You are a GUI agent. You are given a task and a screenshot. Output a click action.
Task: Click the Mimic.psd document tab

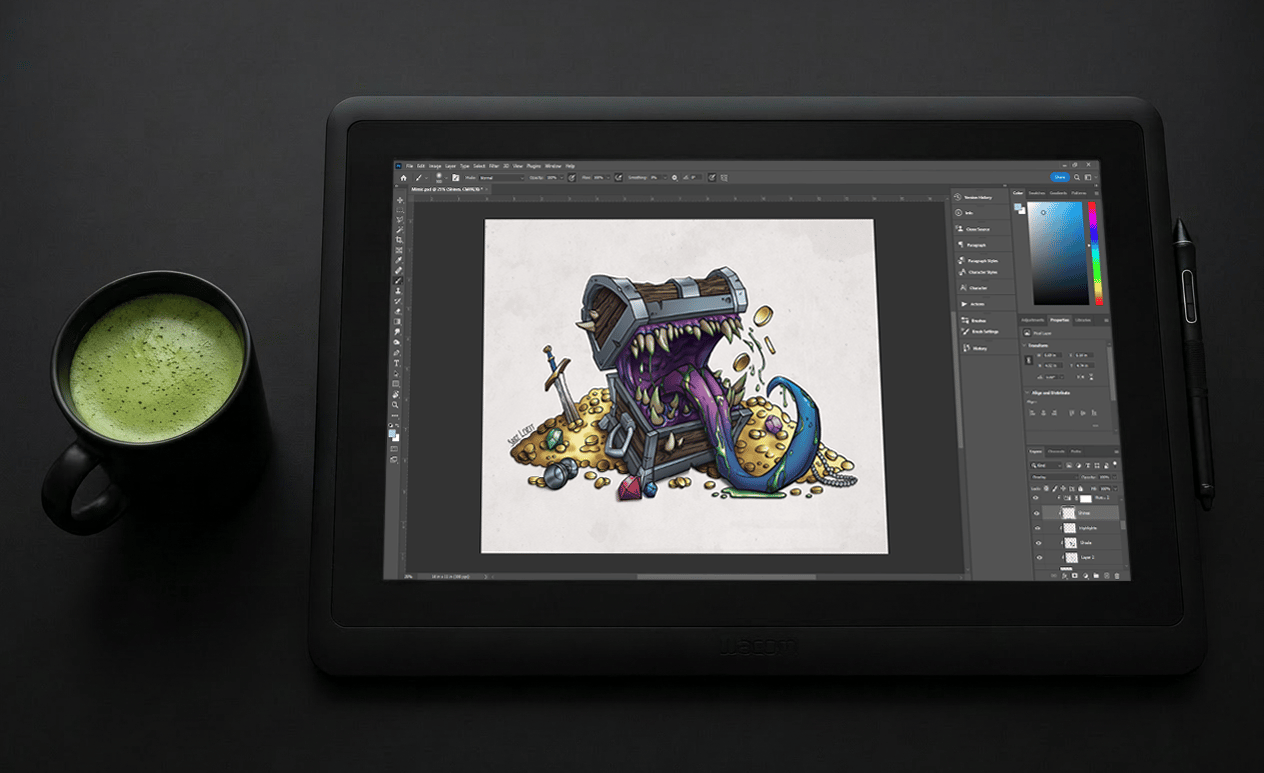447,189
